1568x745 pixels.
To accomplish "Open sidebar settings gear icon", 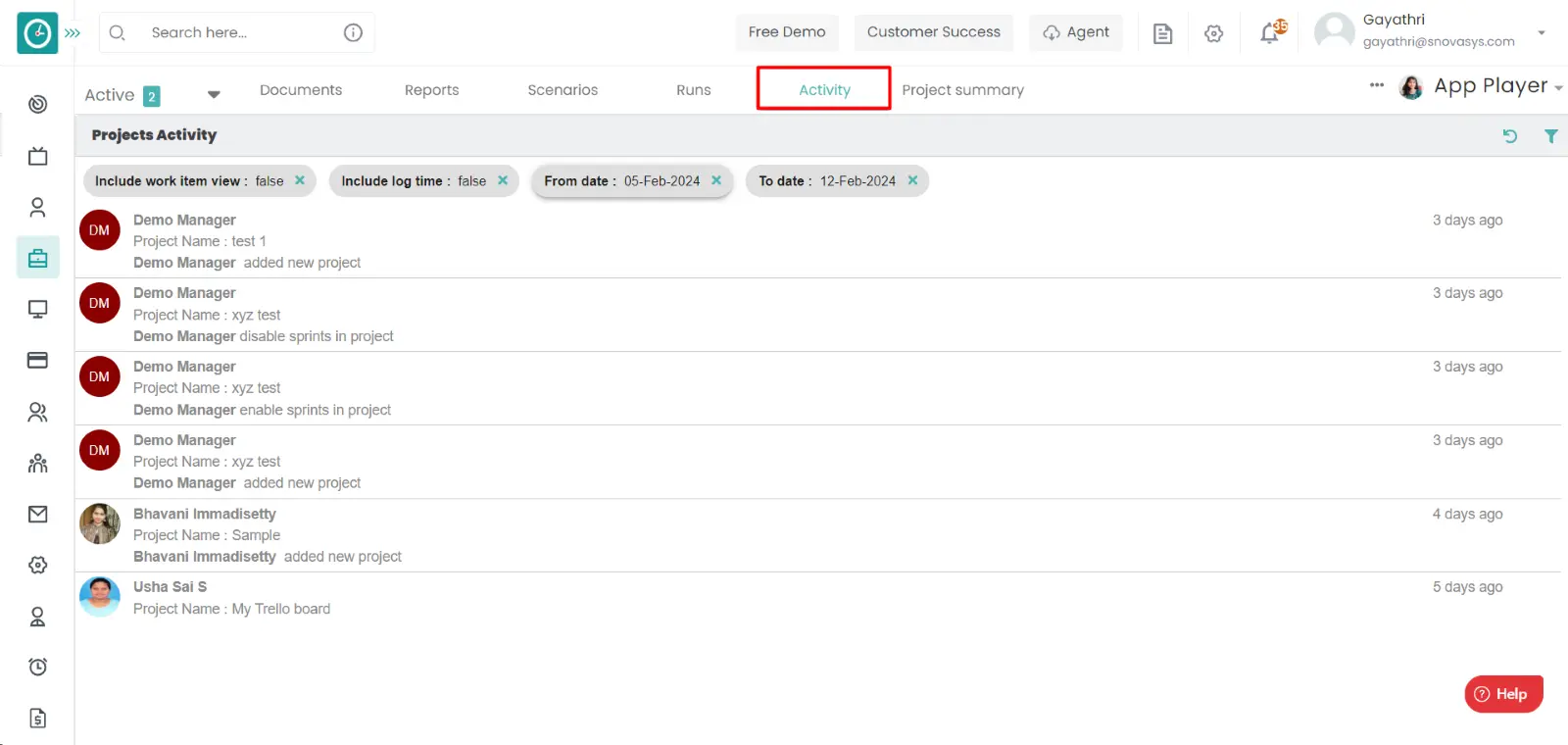I will tap(37, 565).
